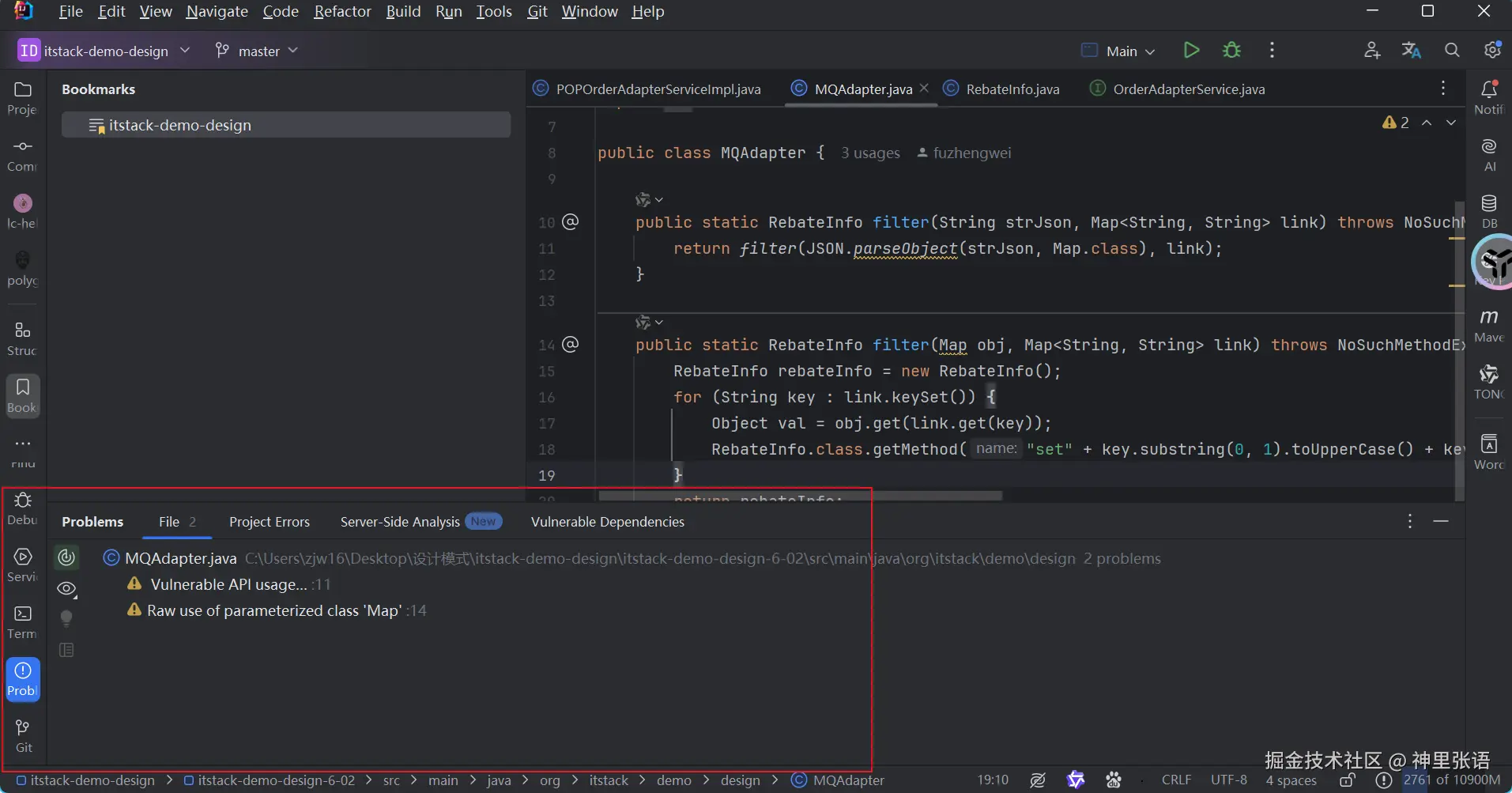Switch to POPOrderAdapterServiceImpl.java tab
The height and width of the screenshot is (793, 1512).
pyautogui.click(x=647, y=89)
